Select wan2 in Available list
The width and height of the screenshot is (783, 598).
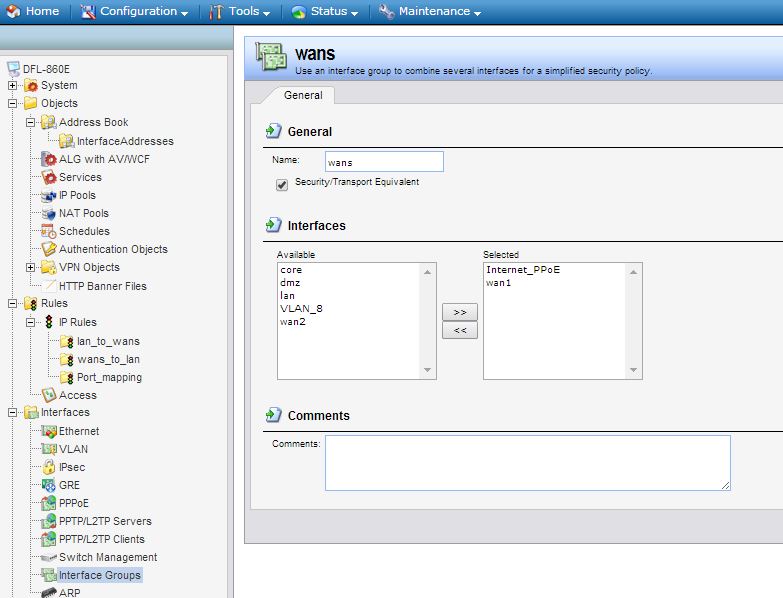point(293,321)
